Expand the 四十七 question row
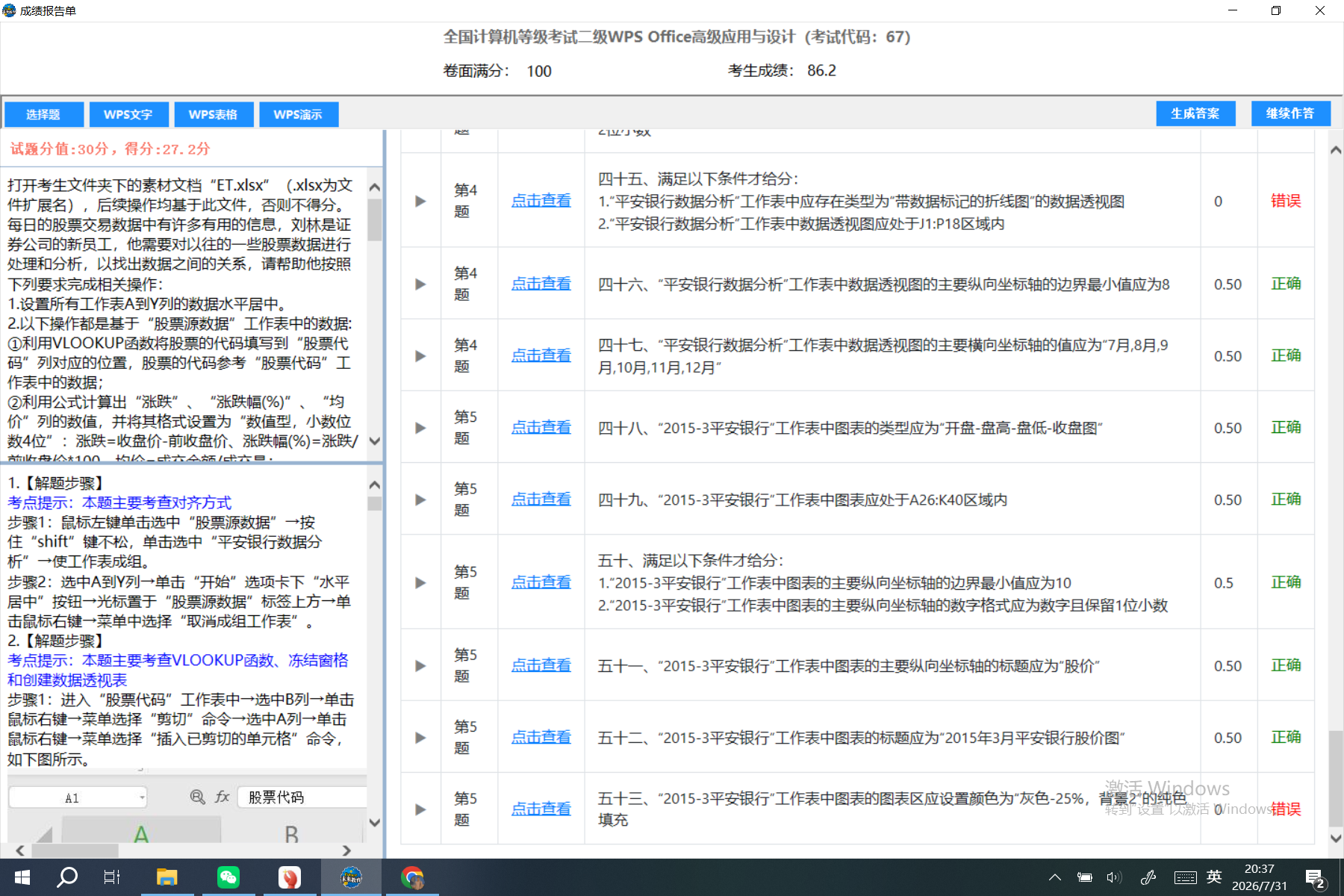 tap(420, 356)
